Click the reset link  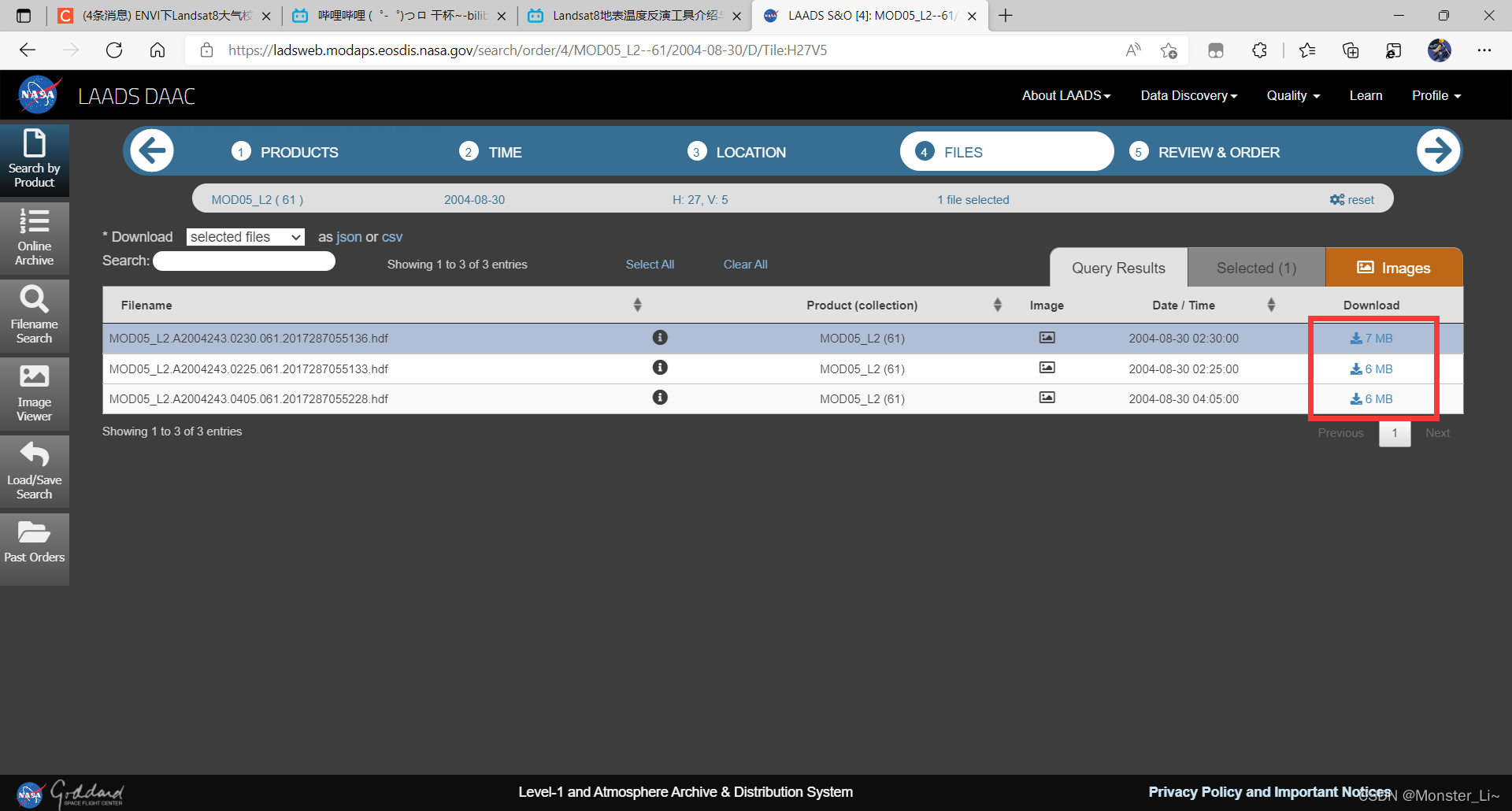[x=1352, y=200]
